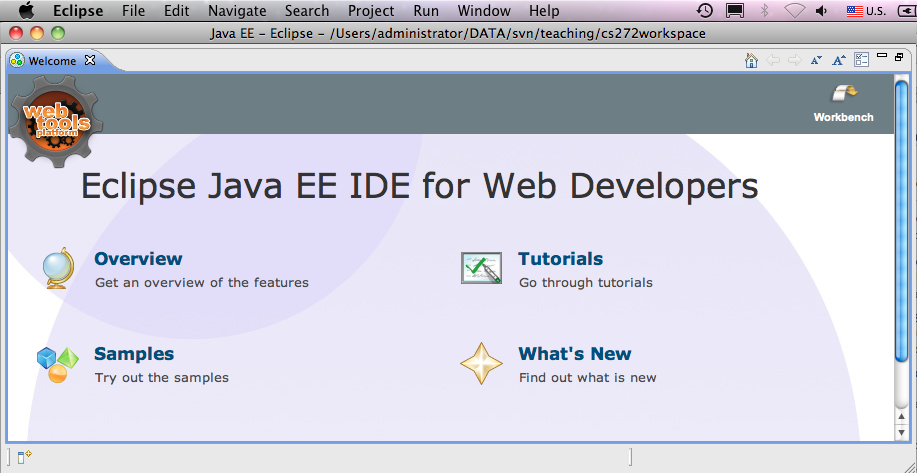This screenshot has width=917, height=473.
Task: Click 'Find out what is new' text
Action: (x=587, y=378)
